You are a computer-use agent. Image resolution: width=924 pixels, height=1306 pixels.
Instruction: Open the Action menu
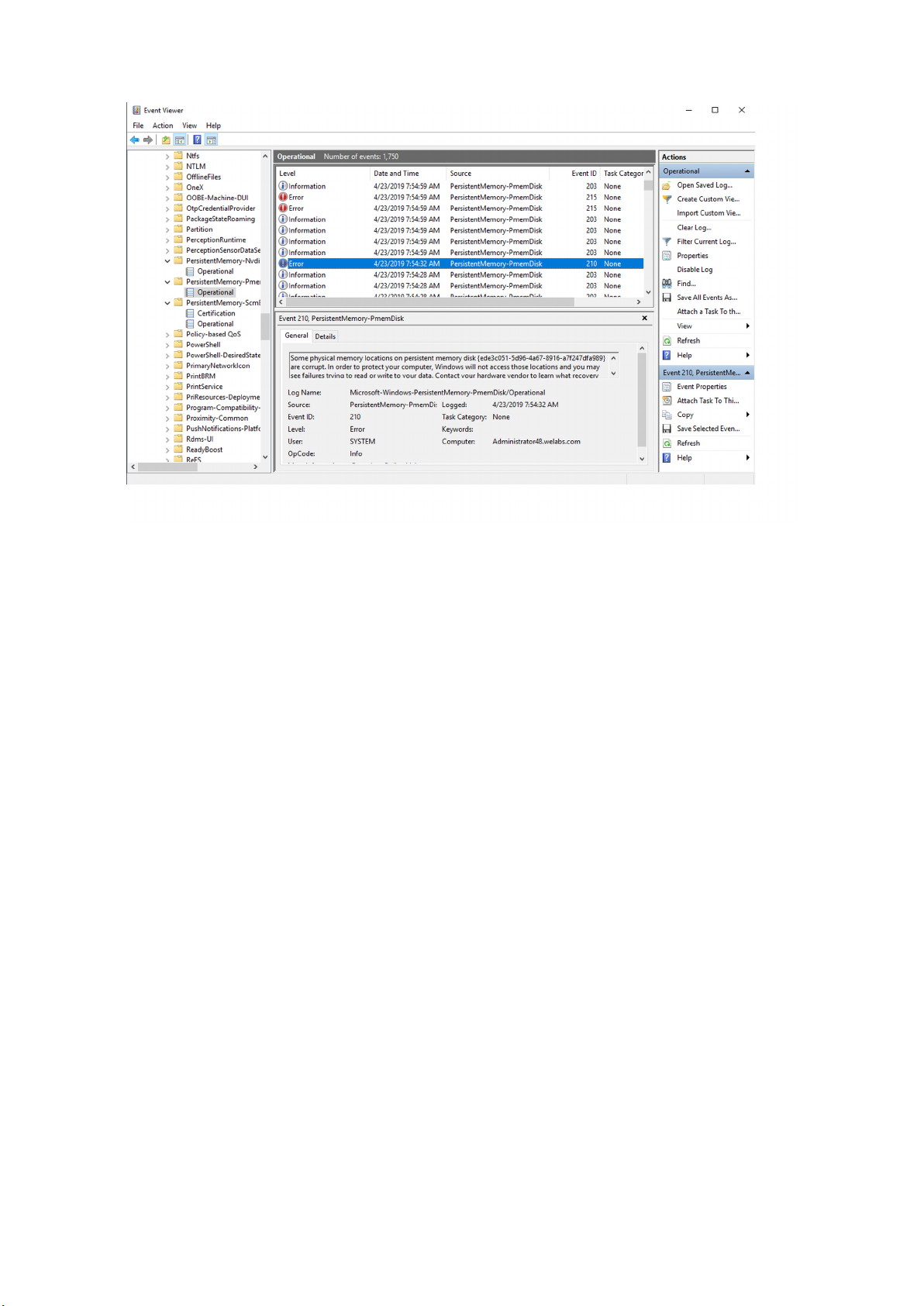[163, 126]
